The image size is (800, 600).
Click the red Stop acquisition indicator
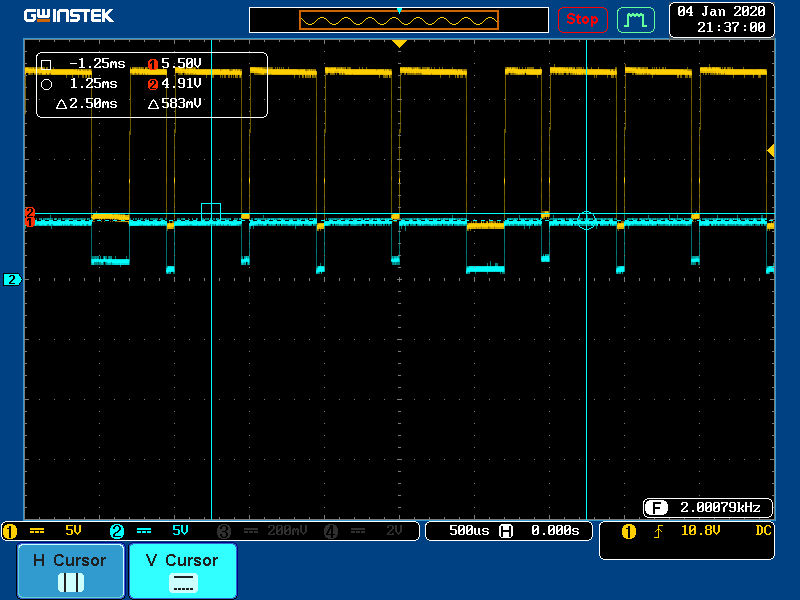pyautogui.click(x=582, y=19)
